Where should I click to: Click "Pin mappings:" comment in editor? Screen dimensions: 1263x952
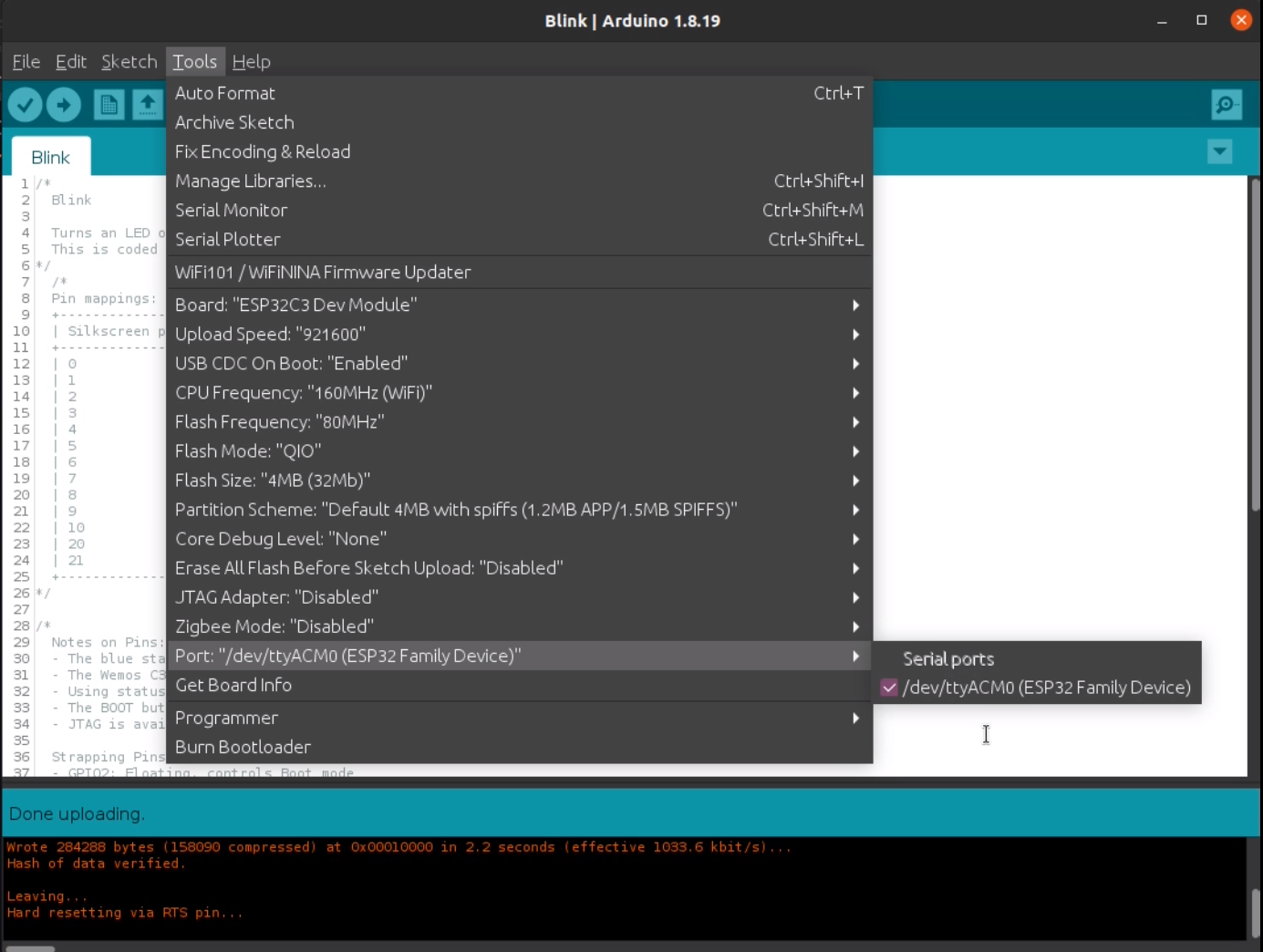coord(104,298)
